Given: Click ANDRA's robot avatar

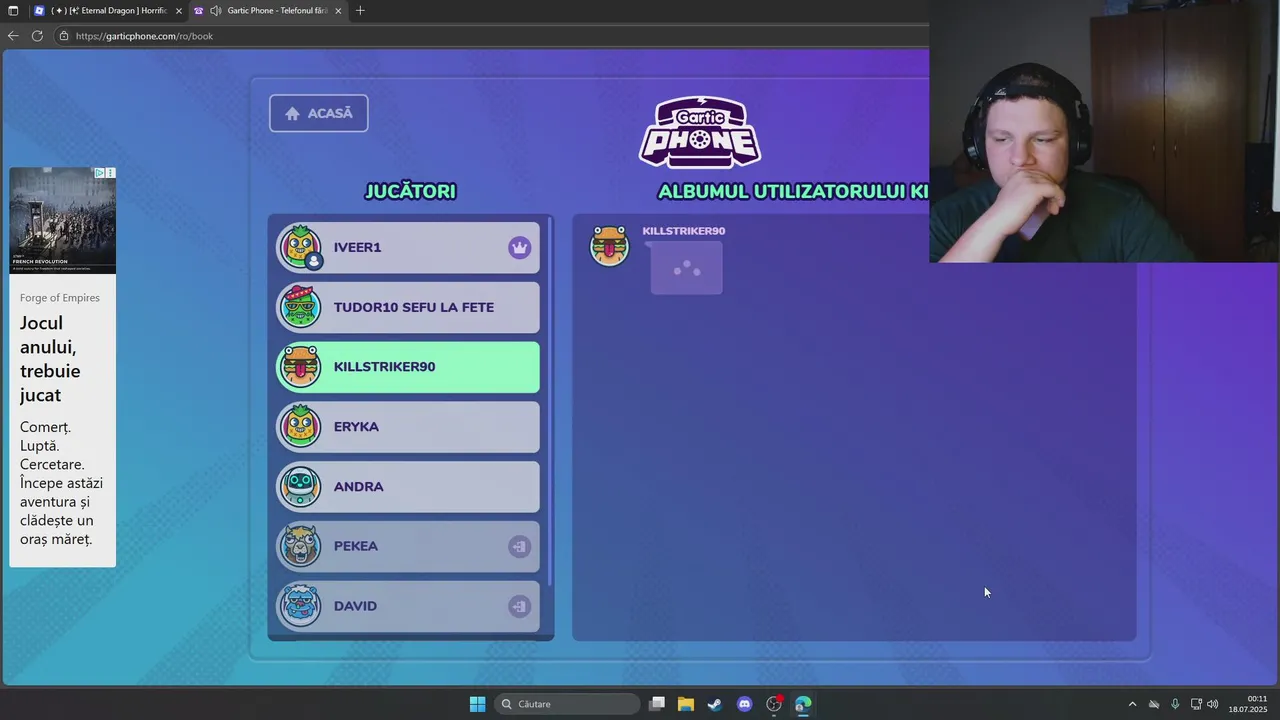Looking at the screenshot, I should (x=300, y=486).
